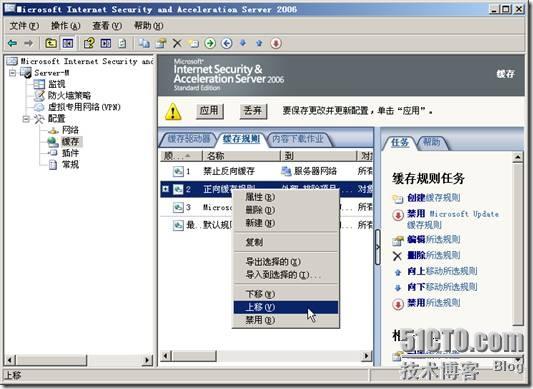
Task: Click the X icon beside 删除所选规则
Action: click(x=397, y=256)
